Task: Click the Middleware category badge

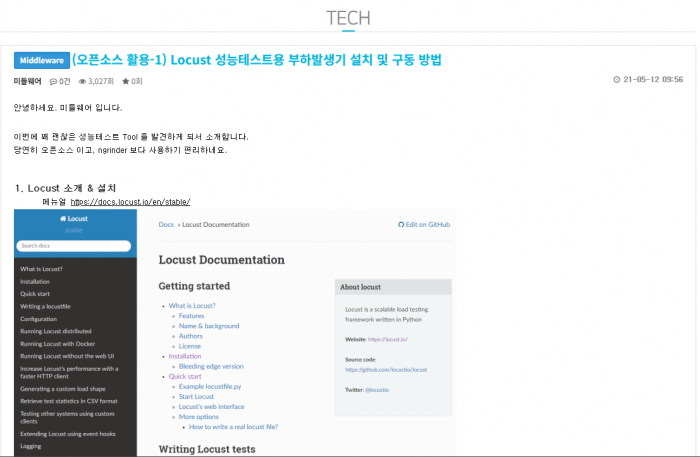Action: [x=42, y=60]
